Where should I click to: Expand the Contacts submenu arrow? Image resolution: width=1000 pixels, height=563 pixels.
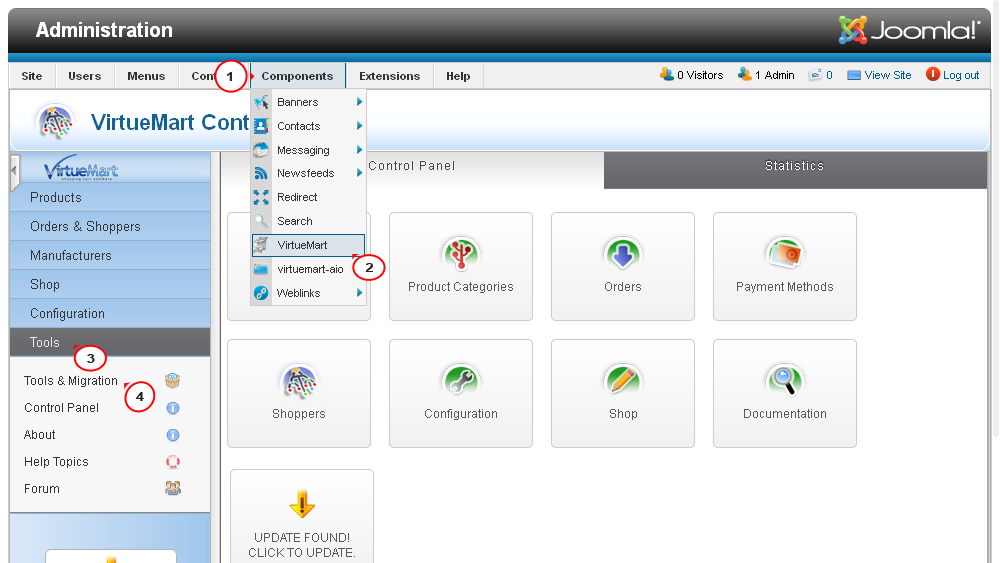click(360, 126)
